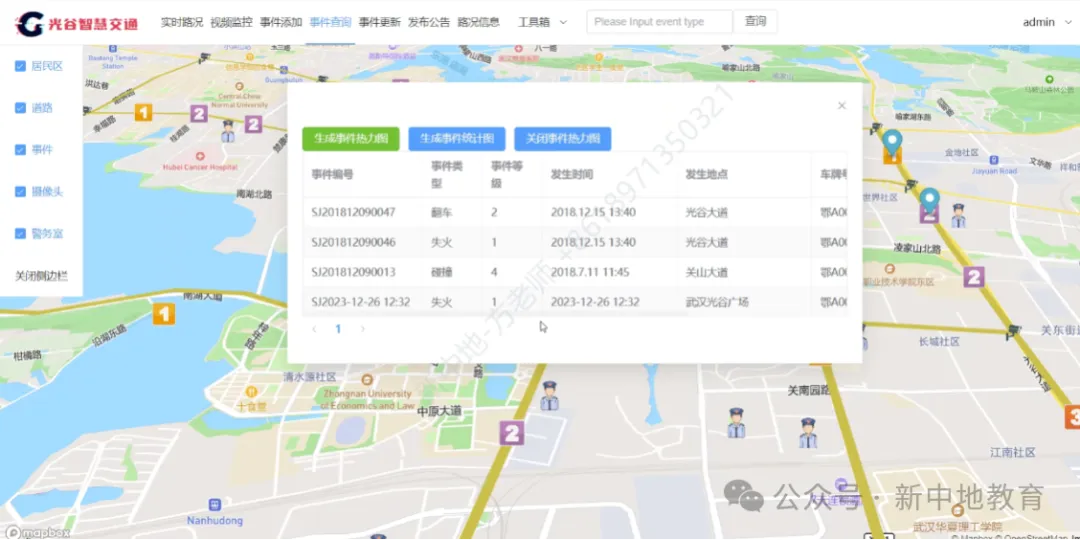
Task: Click the 关山大道 location cell
Action: pyautogui.click(x=707, y=272)
